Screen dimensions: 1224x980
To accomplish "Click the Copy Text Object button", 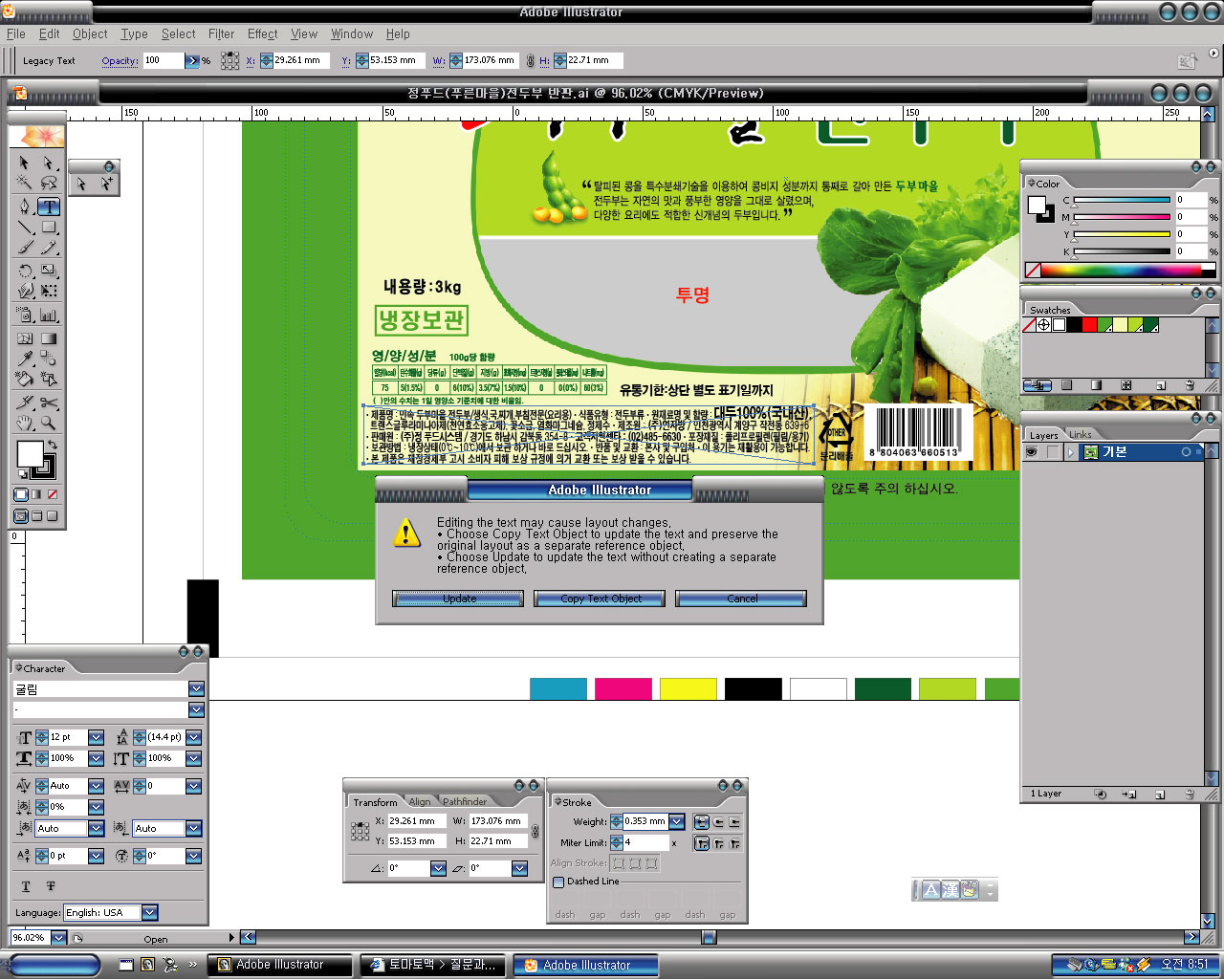I will click(601, 599).
